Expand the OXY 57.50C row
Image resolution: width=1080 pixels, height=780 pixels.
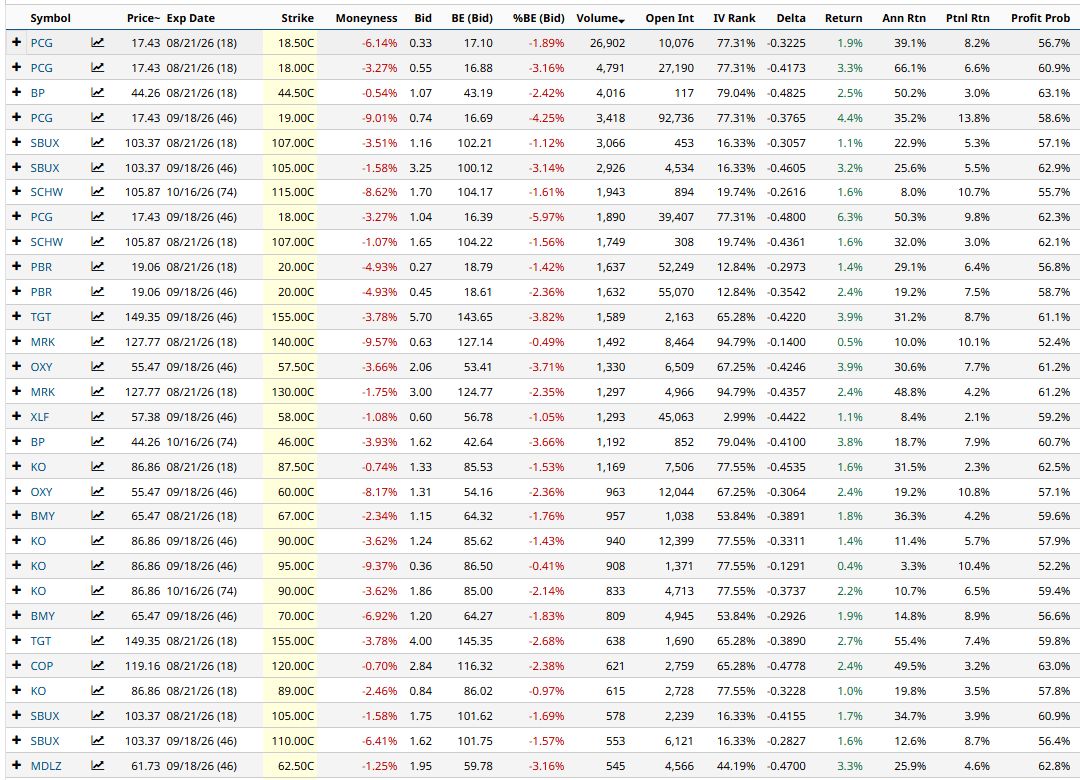tap(17, 366)
